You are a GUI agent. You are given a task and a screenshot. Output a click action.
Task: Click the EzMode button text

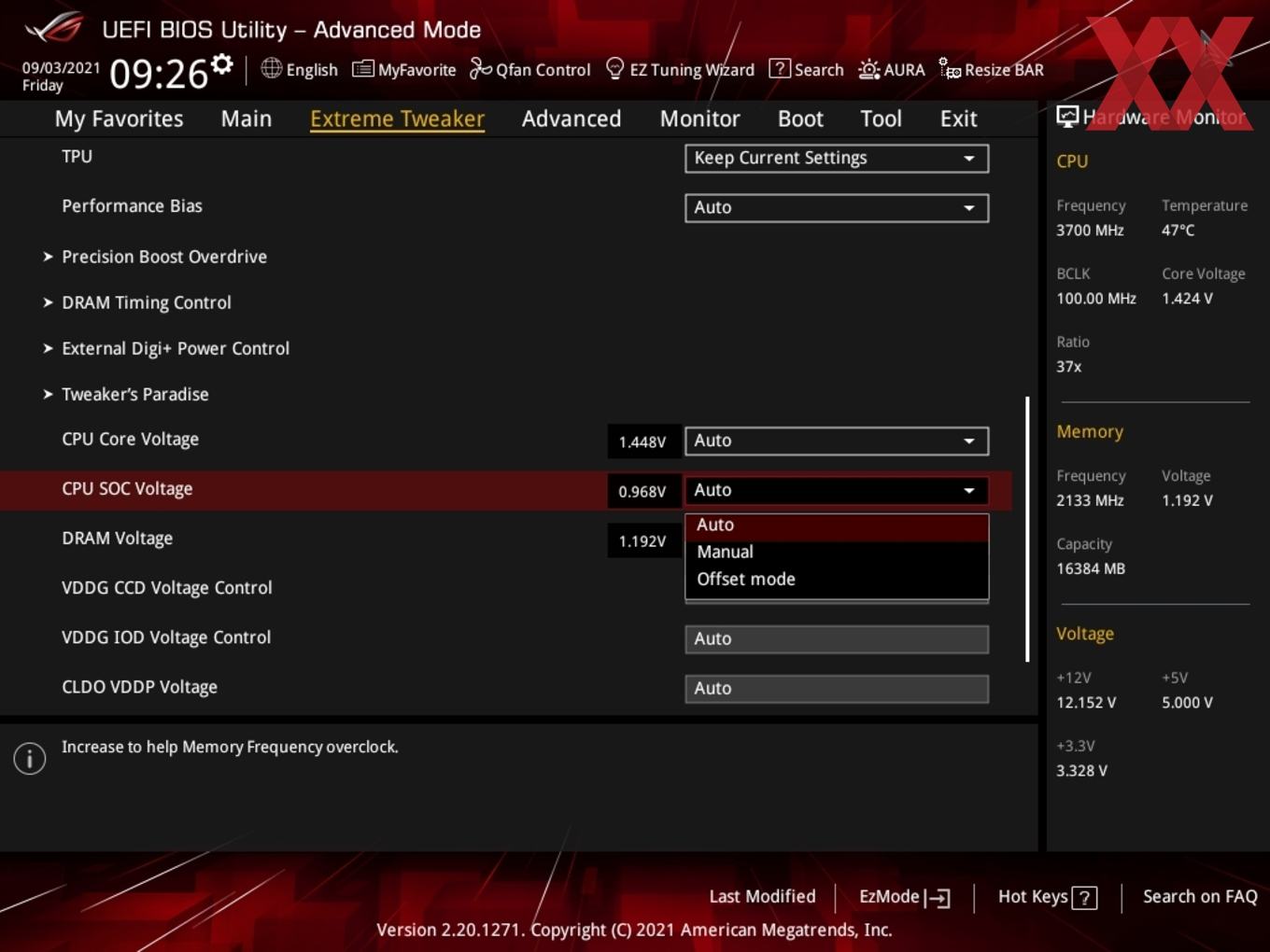(x=889, y=897)
